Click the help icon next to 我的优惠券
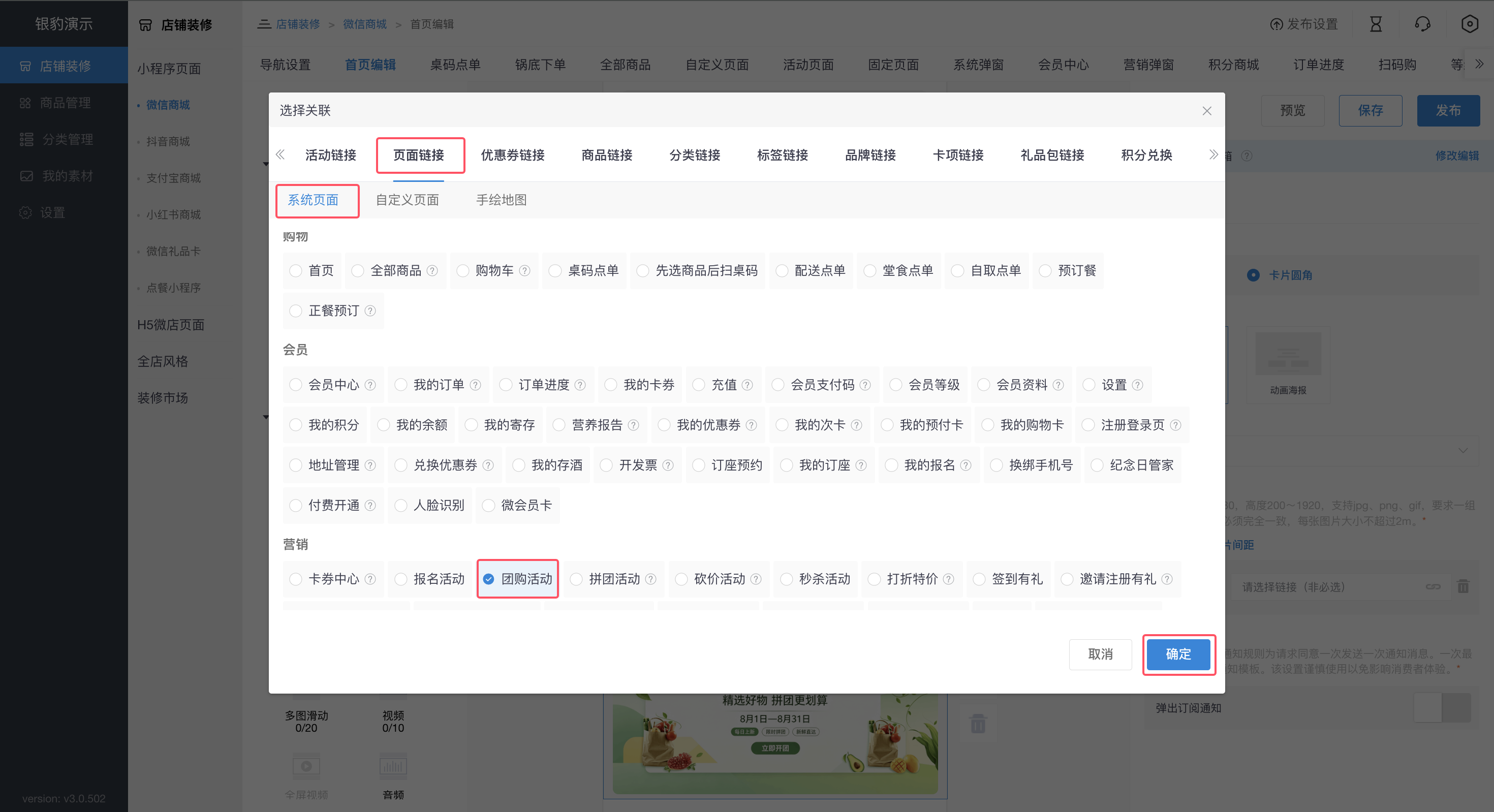Viewport: 1494px width, 812px height. tap(751, 425)
